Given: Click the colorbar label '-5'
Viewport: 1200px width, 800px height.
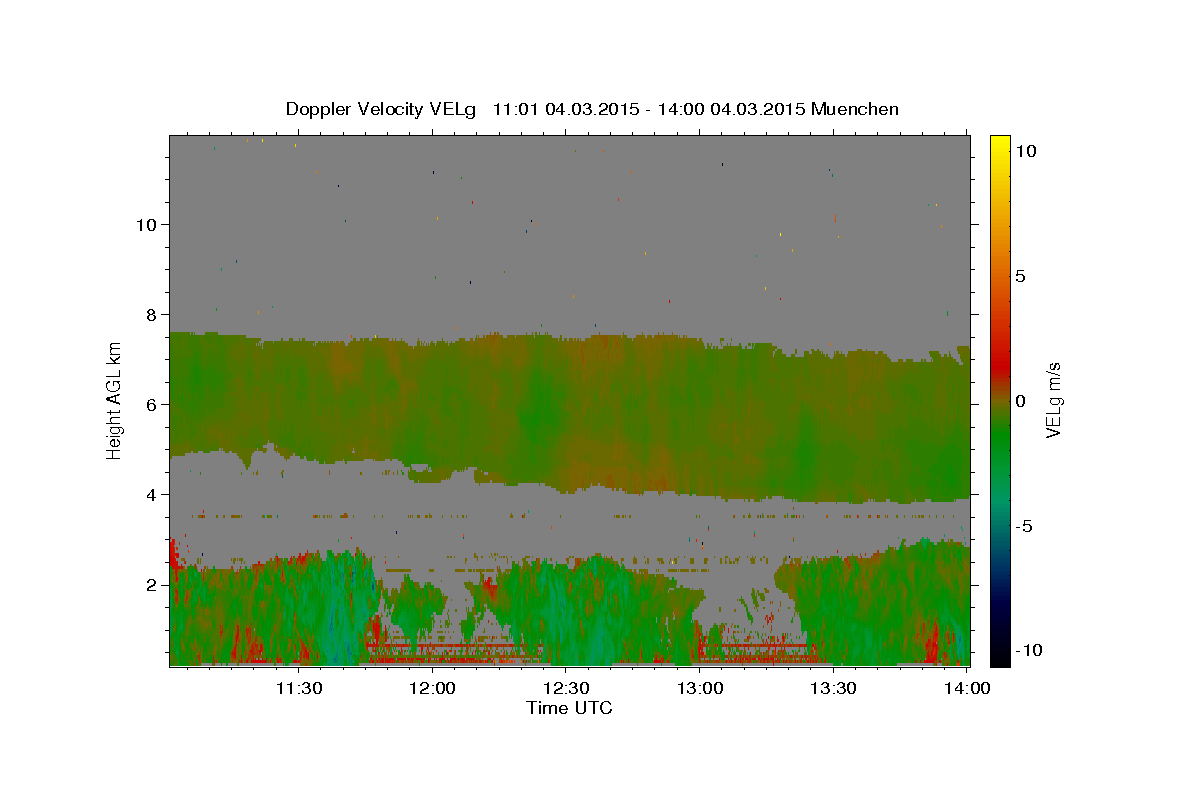Looking at the screenshot, I should [x=1025, y=526].
